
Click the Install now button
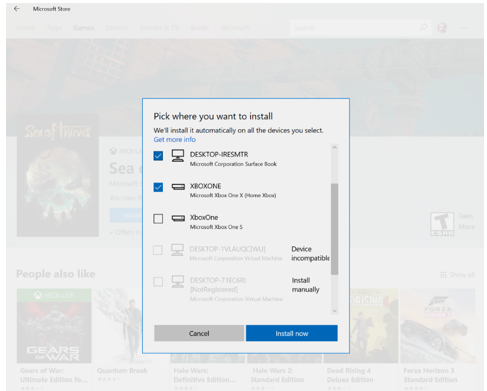tap(292, 333)
